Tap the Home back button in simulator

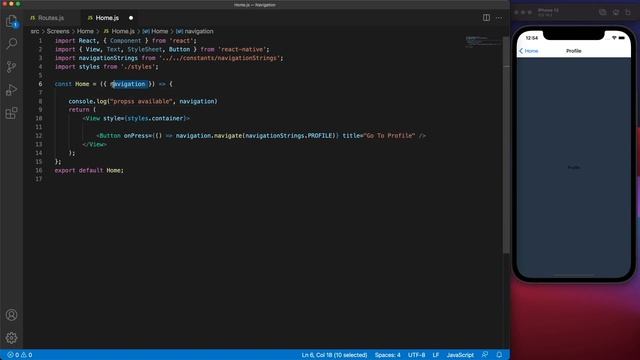(529, 51)
